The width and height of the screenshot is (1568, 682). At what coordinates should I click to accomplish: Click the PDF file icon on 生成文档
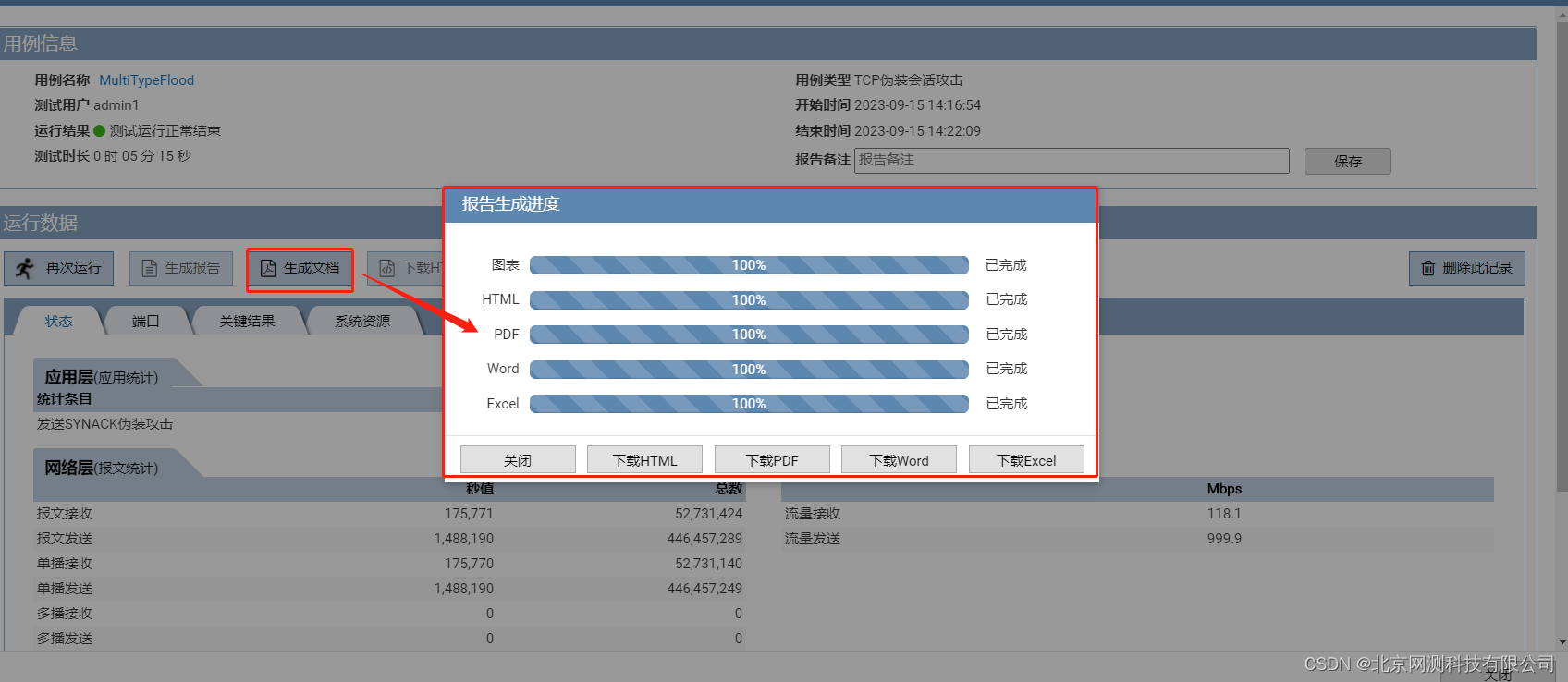268,268
